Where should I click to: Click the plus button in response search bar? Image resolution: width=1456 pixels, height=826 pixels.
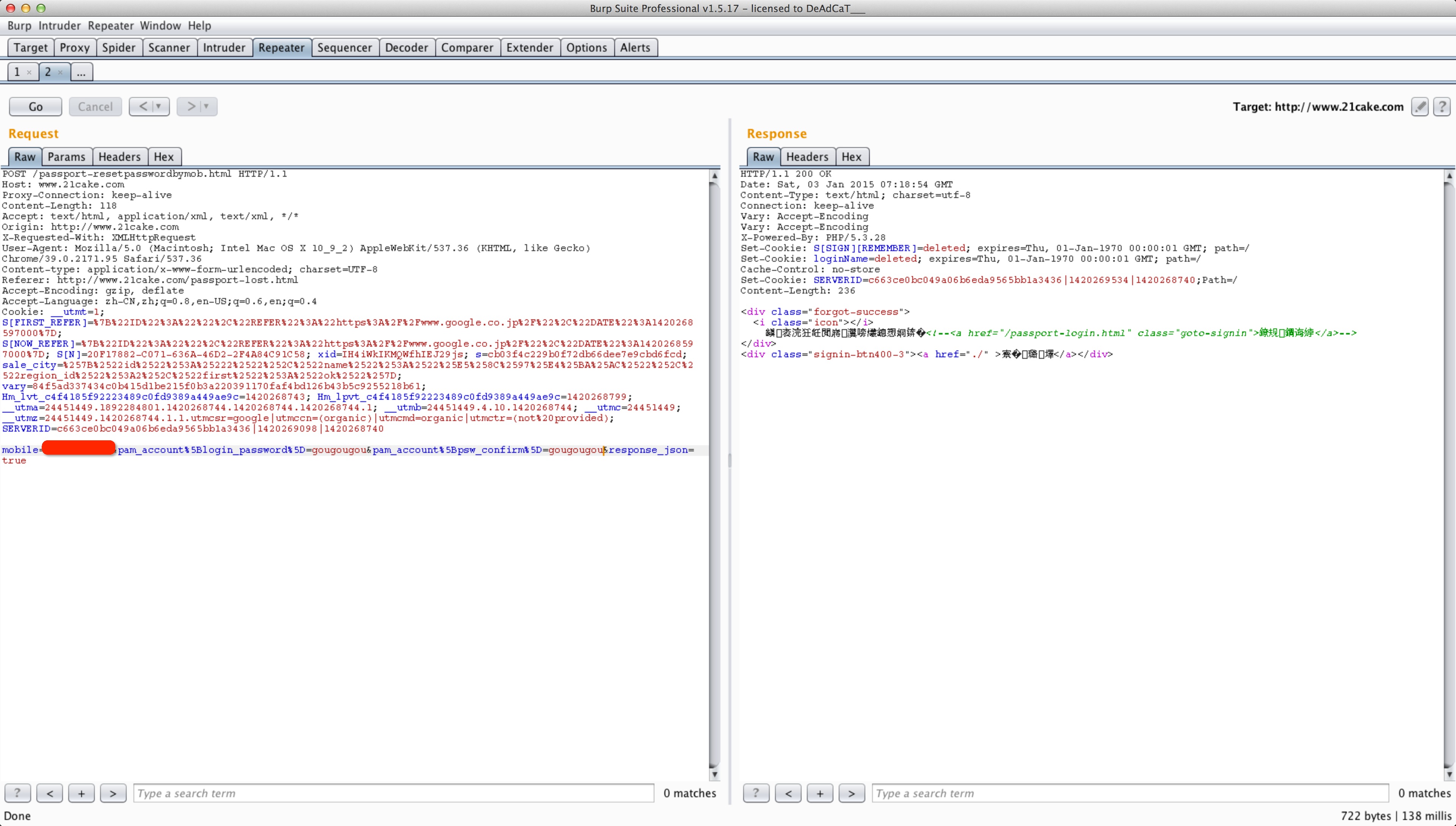(x=820, y=793)
